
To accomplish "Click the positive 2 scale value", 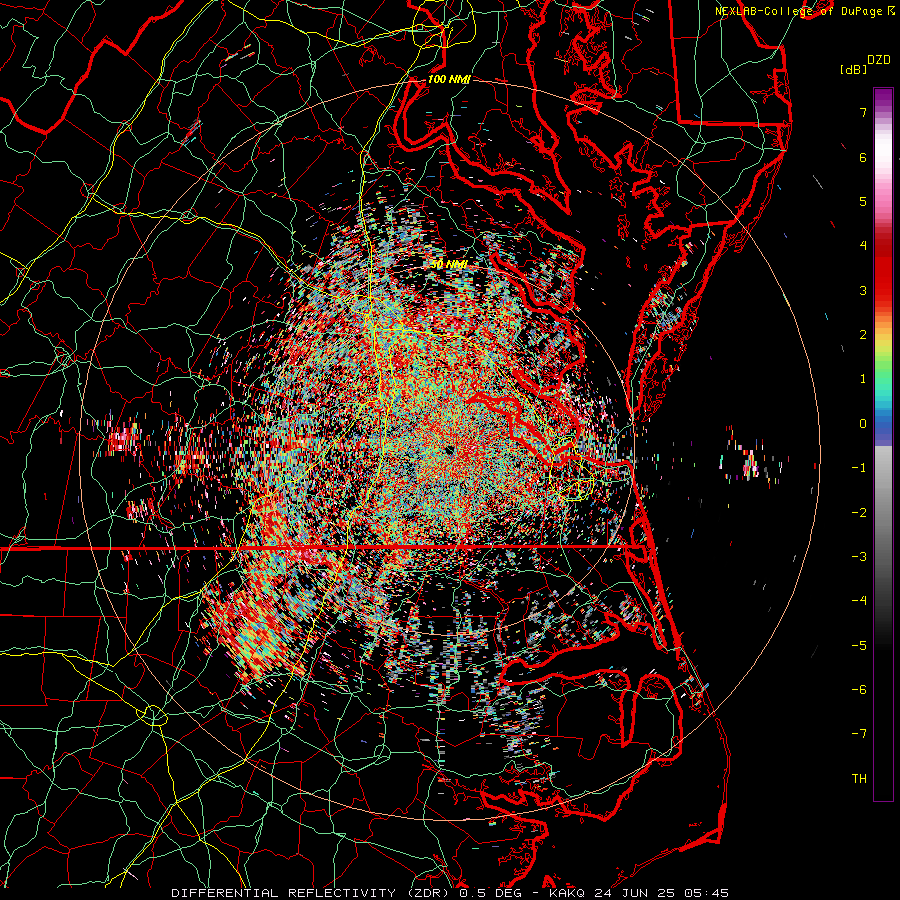I will coord(863,335).
